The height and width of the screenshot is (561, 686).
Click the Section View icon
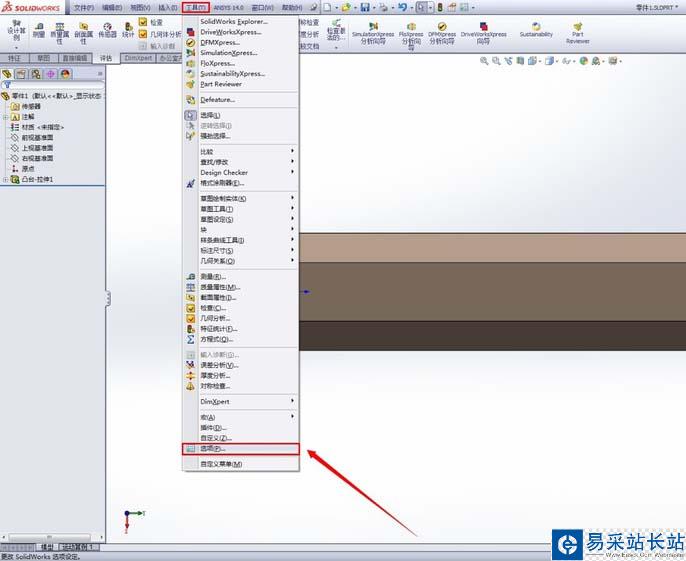click(x=520, y=61)
